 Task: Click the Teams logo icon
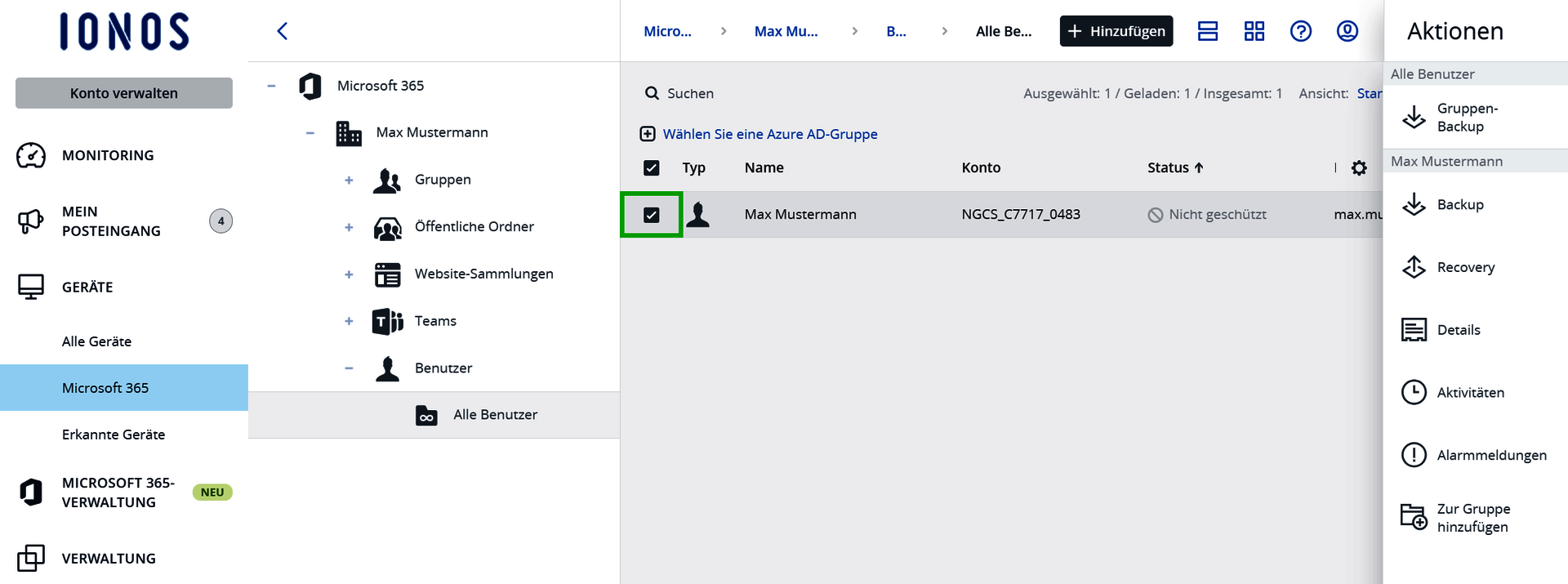[387, 321]
